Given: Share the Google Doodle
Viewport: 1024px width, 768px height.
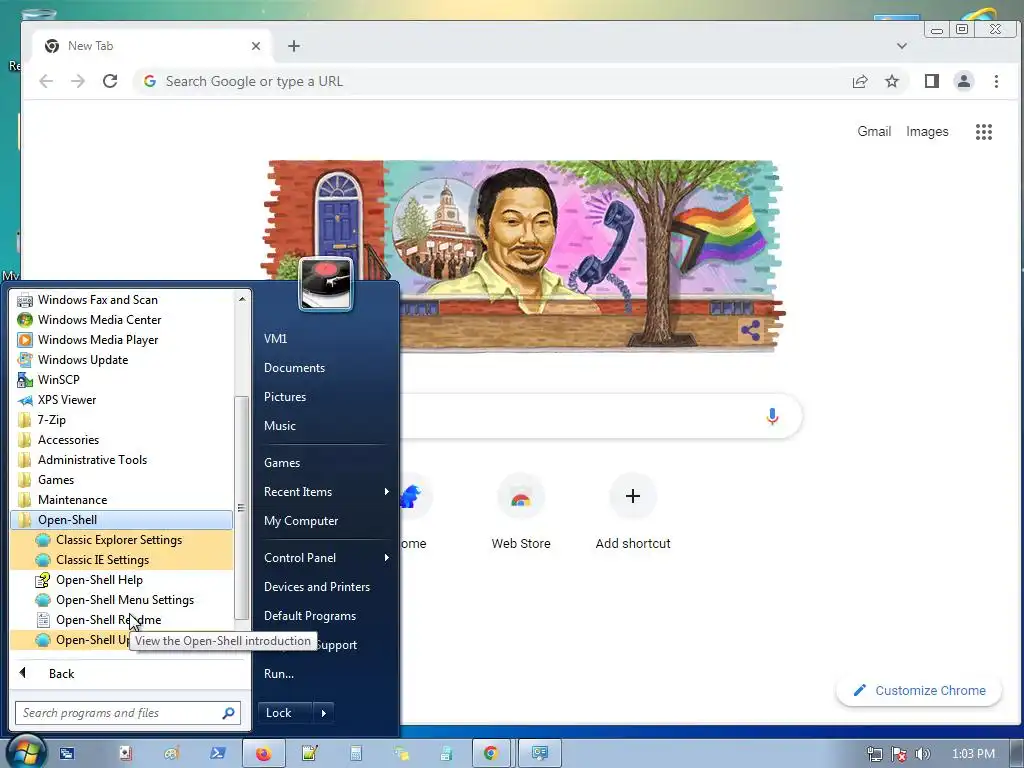Looking at the screenshot, I should pyautogui.click(x=750, y=330).
